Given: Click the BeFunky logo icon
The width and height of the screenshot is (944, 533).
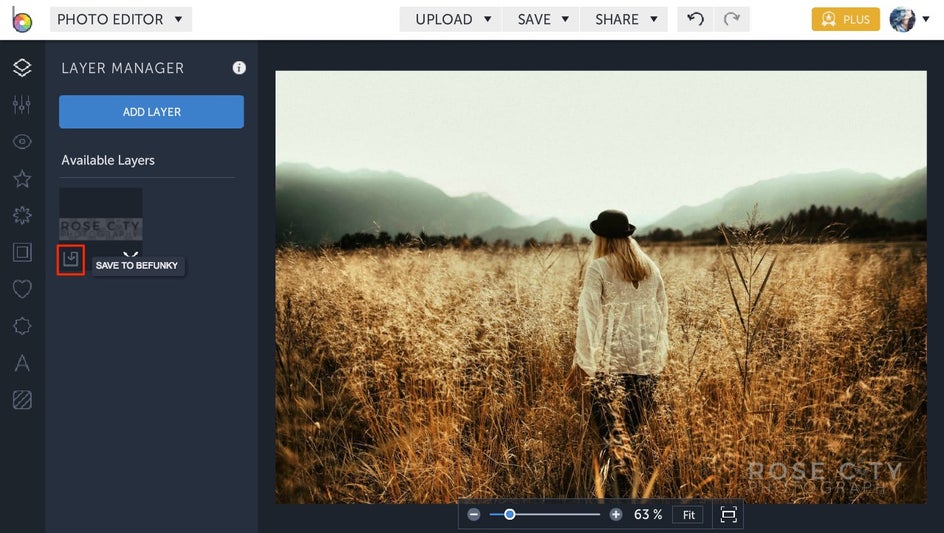Looking at the screenshot, I should tap(22, 19).
